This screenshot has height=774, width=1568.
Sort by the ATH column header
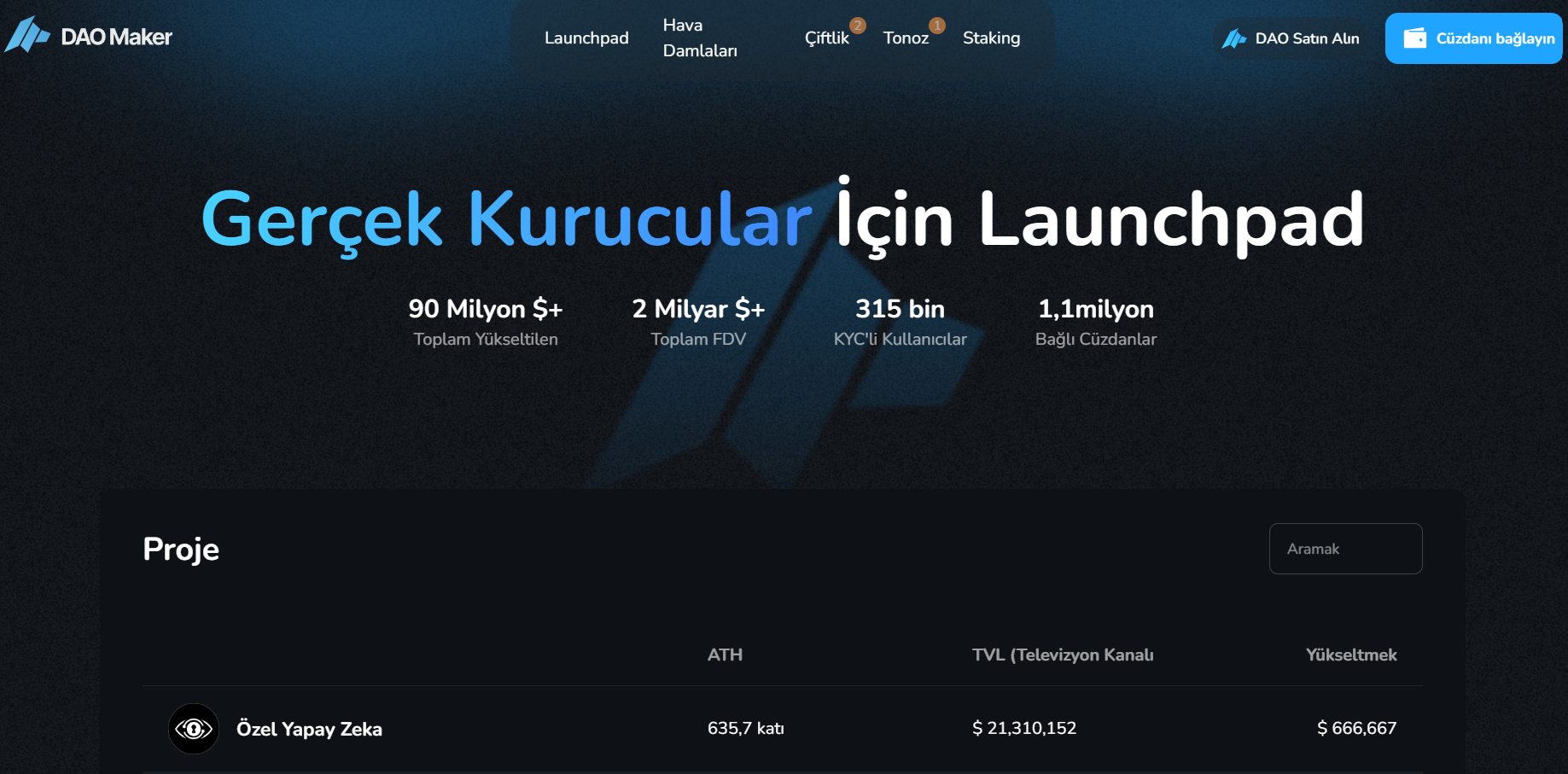click(725, 655)
